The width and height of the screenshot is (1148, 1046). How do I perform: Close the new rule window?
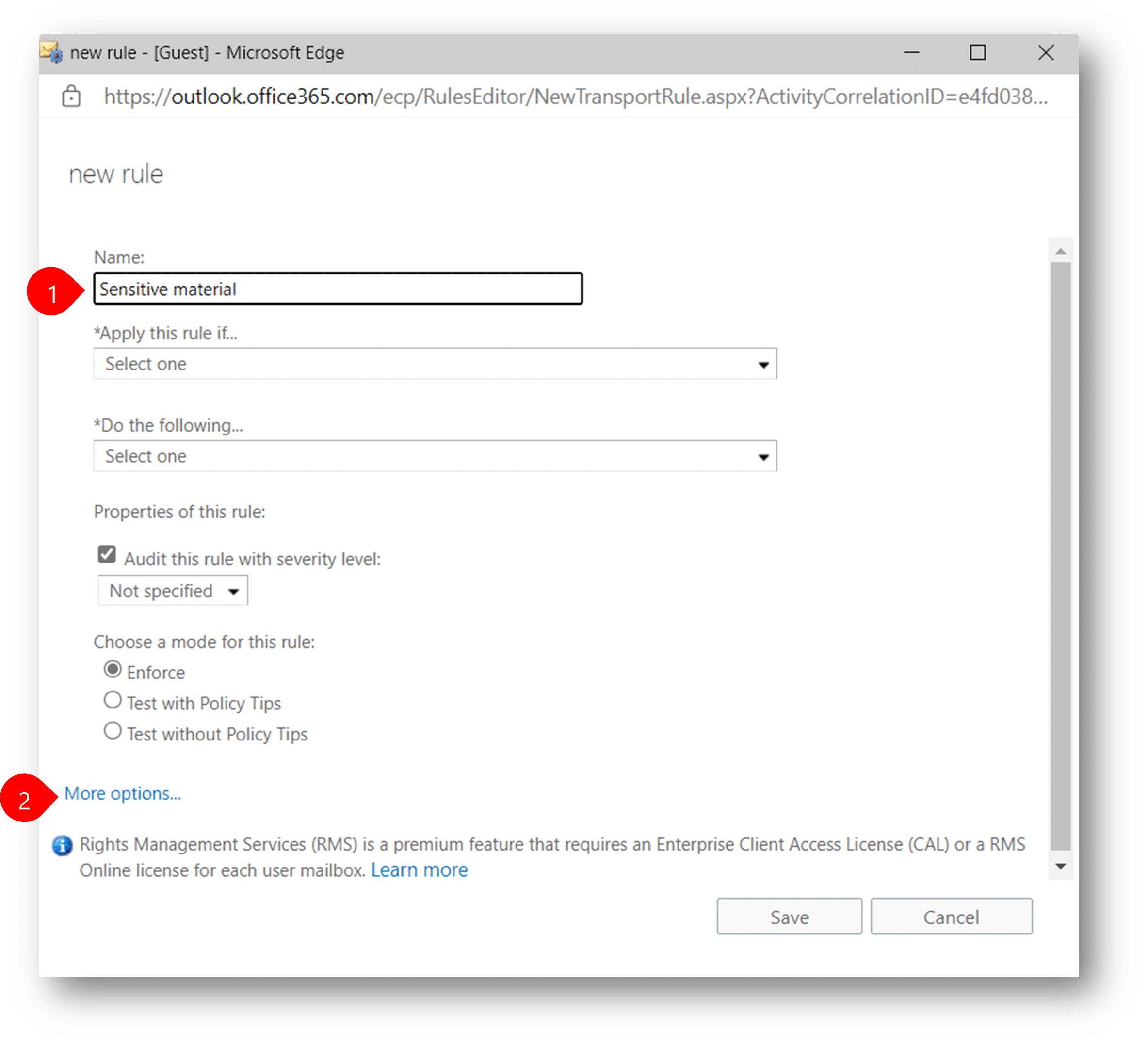click(1046, 52)
